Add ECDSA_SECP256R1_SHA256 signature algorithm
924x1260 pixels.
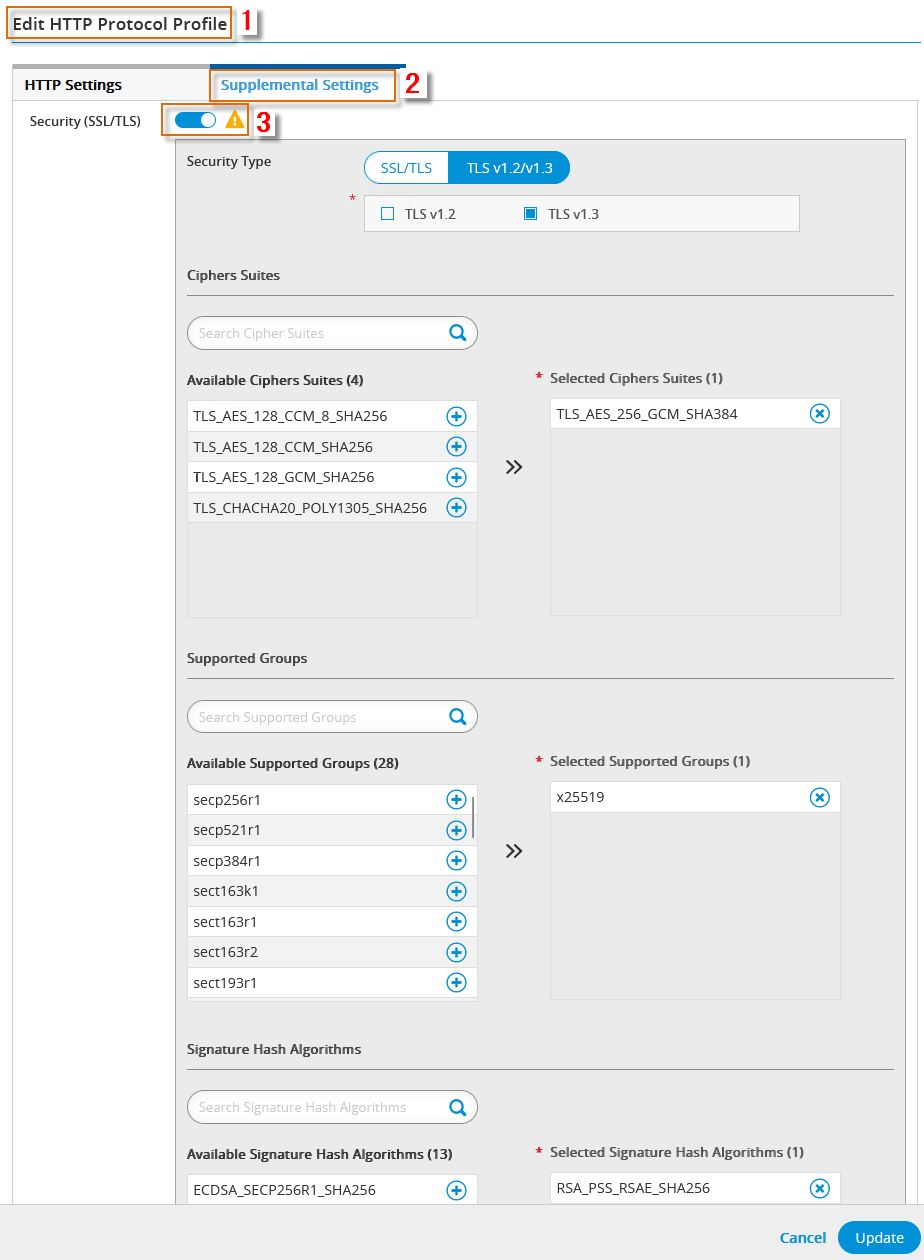pyautogui.click(x=456, y=1190)
